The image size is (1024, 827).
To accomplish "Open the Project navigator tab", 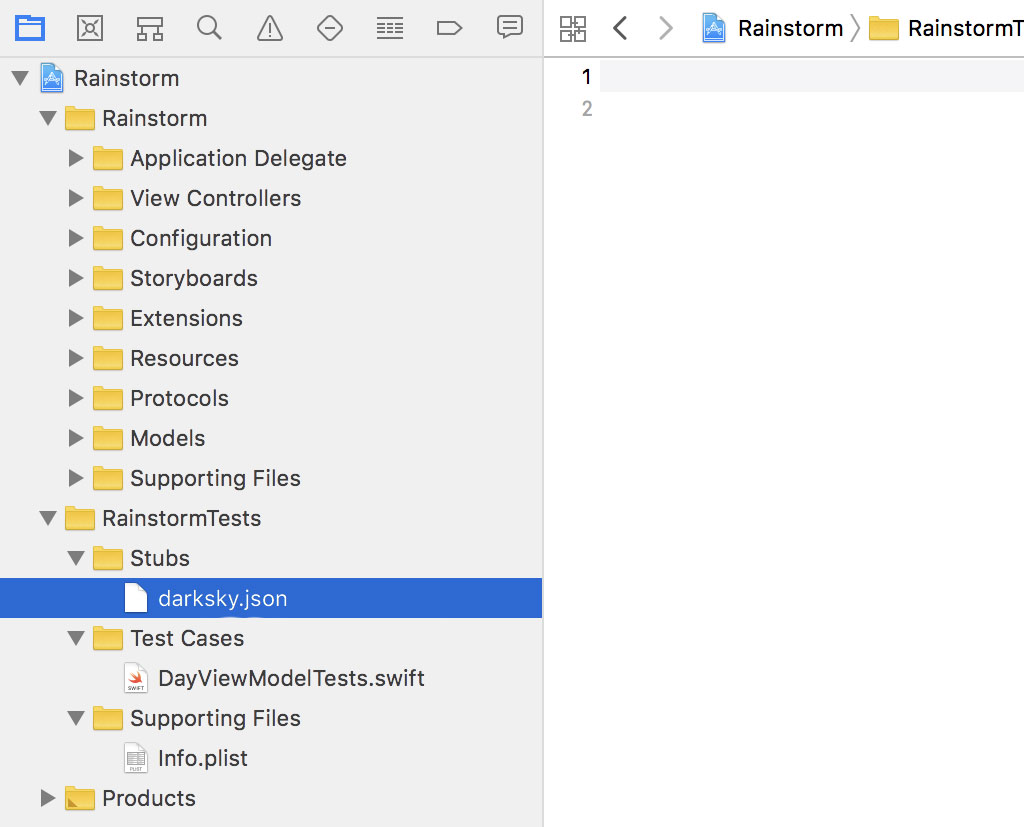I will pos(30,28).
